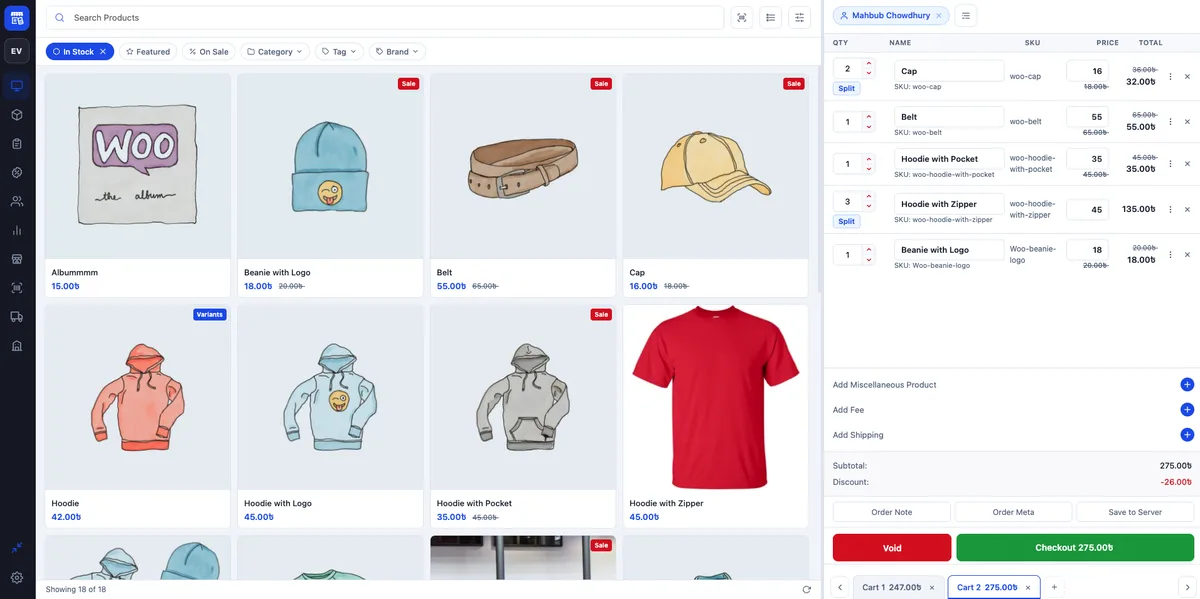Click the barcode scan icon beside search

point(741,17)
